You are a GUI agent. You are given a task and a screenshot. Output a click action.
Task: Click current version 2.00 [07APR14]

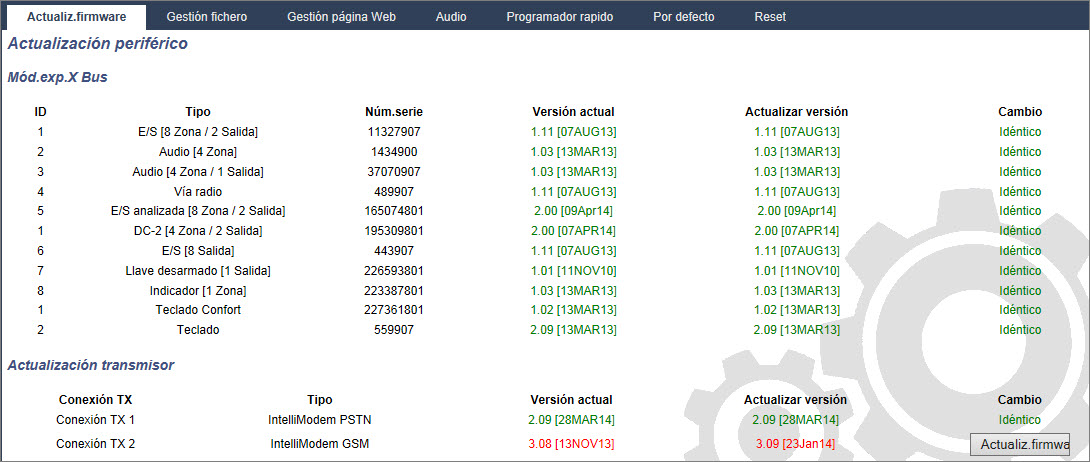(573, 231)
